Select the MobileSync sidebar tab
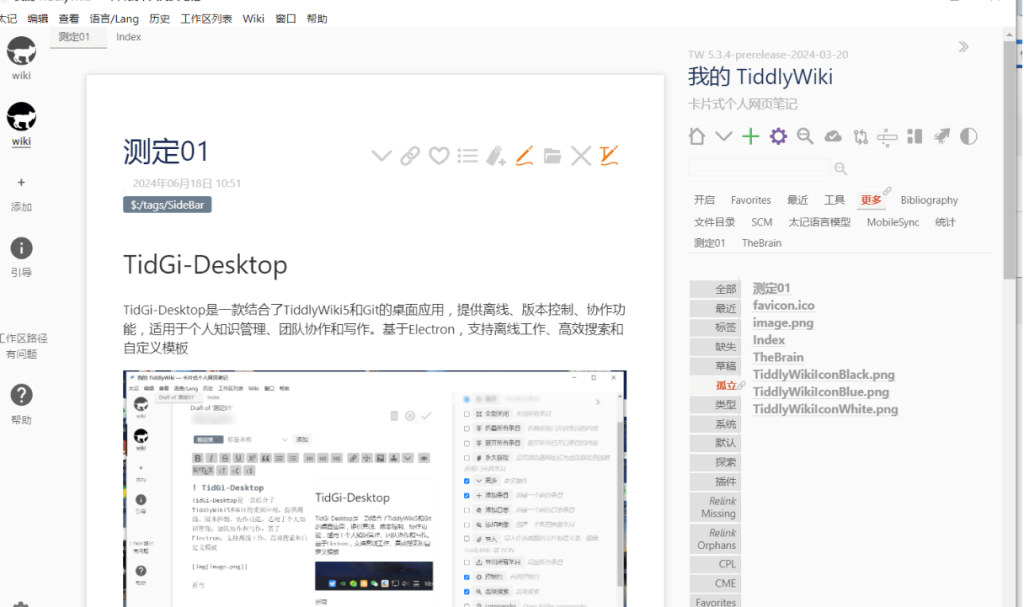Screen dimensions: 1024x607 (893, 222)
